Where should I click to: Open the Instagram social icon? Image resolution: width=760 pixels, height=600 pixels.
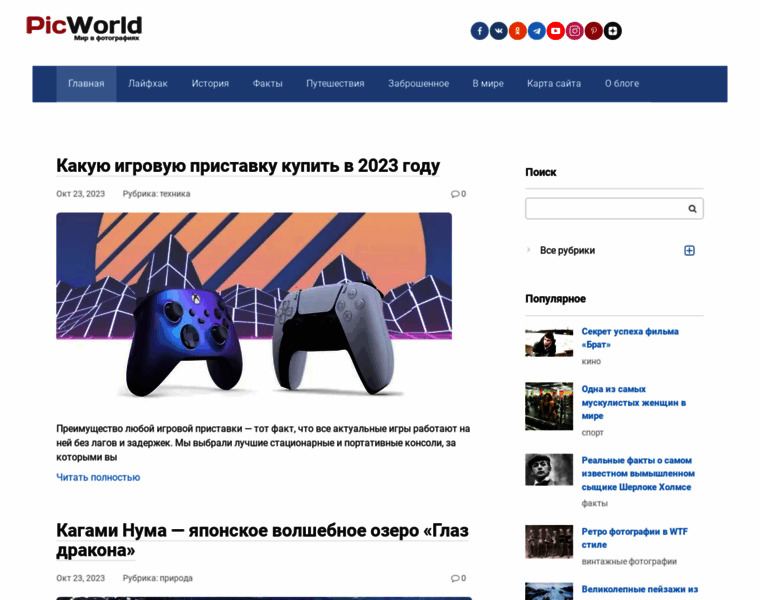(x=574, y=31)
